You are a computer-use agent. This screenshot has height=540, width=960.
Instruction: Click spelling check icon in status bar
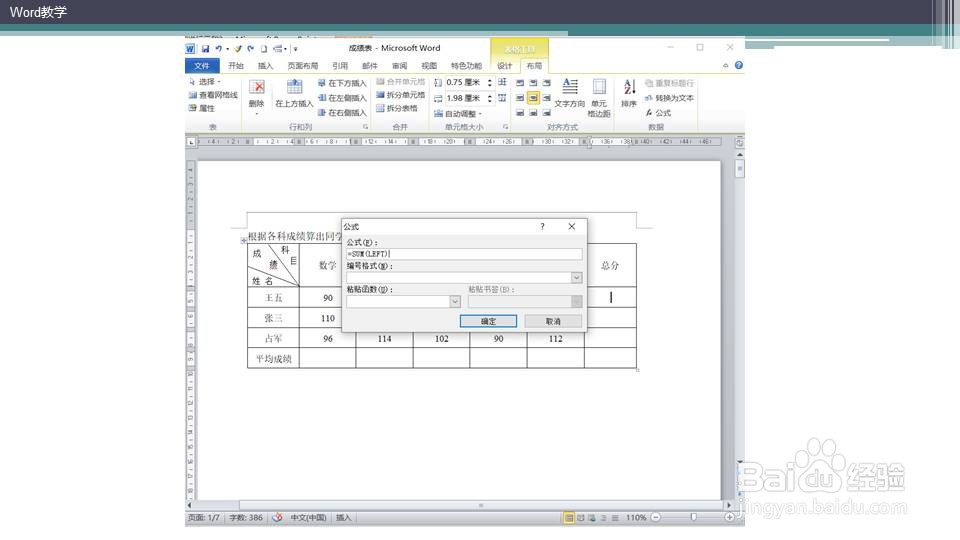[x=277, y=517]
